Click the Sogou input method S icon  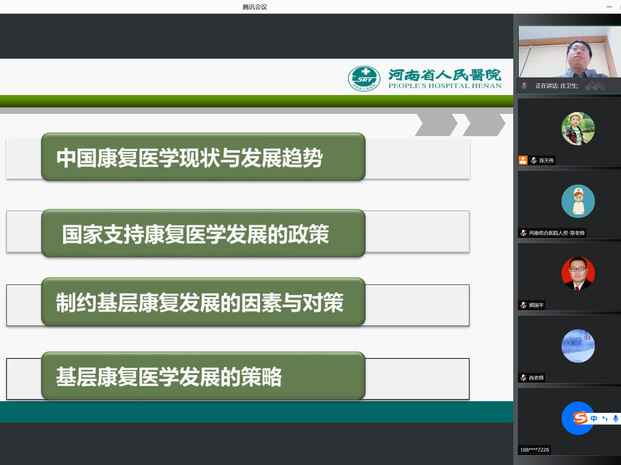[x=580, y=418]
